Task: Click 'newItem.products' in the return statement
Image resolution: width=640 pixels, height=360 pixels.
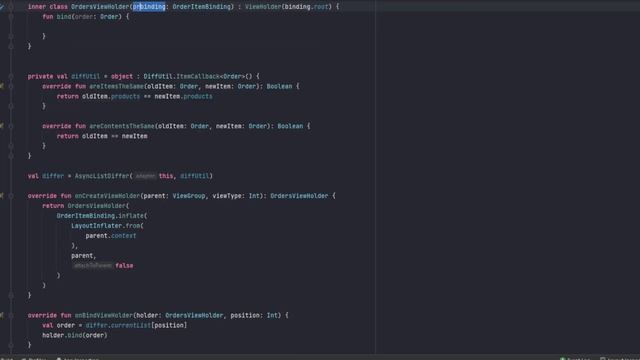Action: pyautogui.click(x=183, y=96)
